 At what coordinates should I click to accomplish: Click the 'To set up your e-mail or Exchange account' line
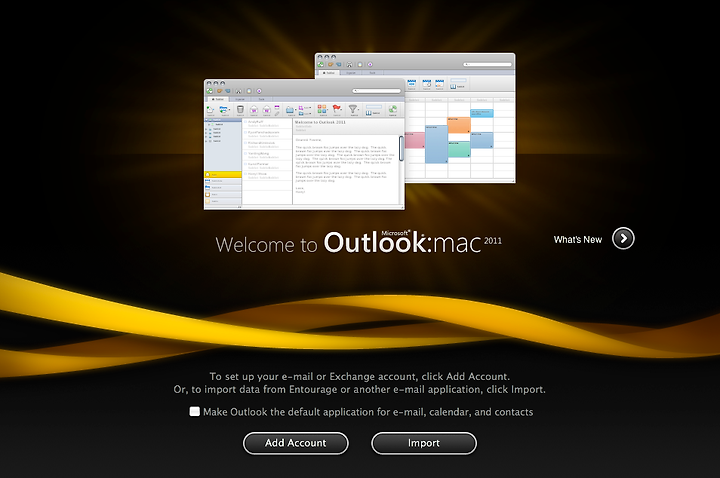360,377
